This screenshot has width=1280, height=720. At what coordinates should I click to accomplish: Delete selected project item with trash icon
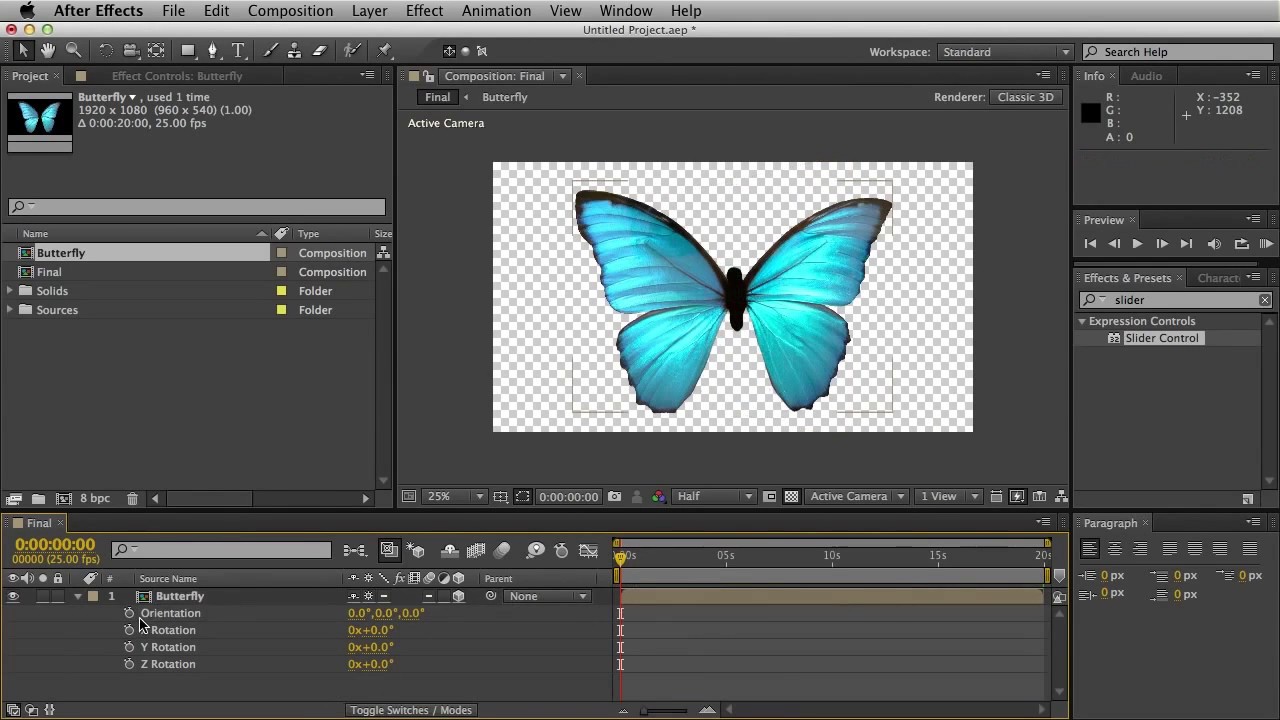point(132,498)
